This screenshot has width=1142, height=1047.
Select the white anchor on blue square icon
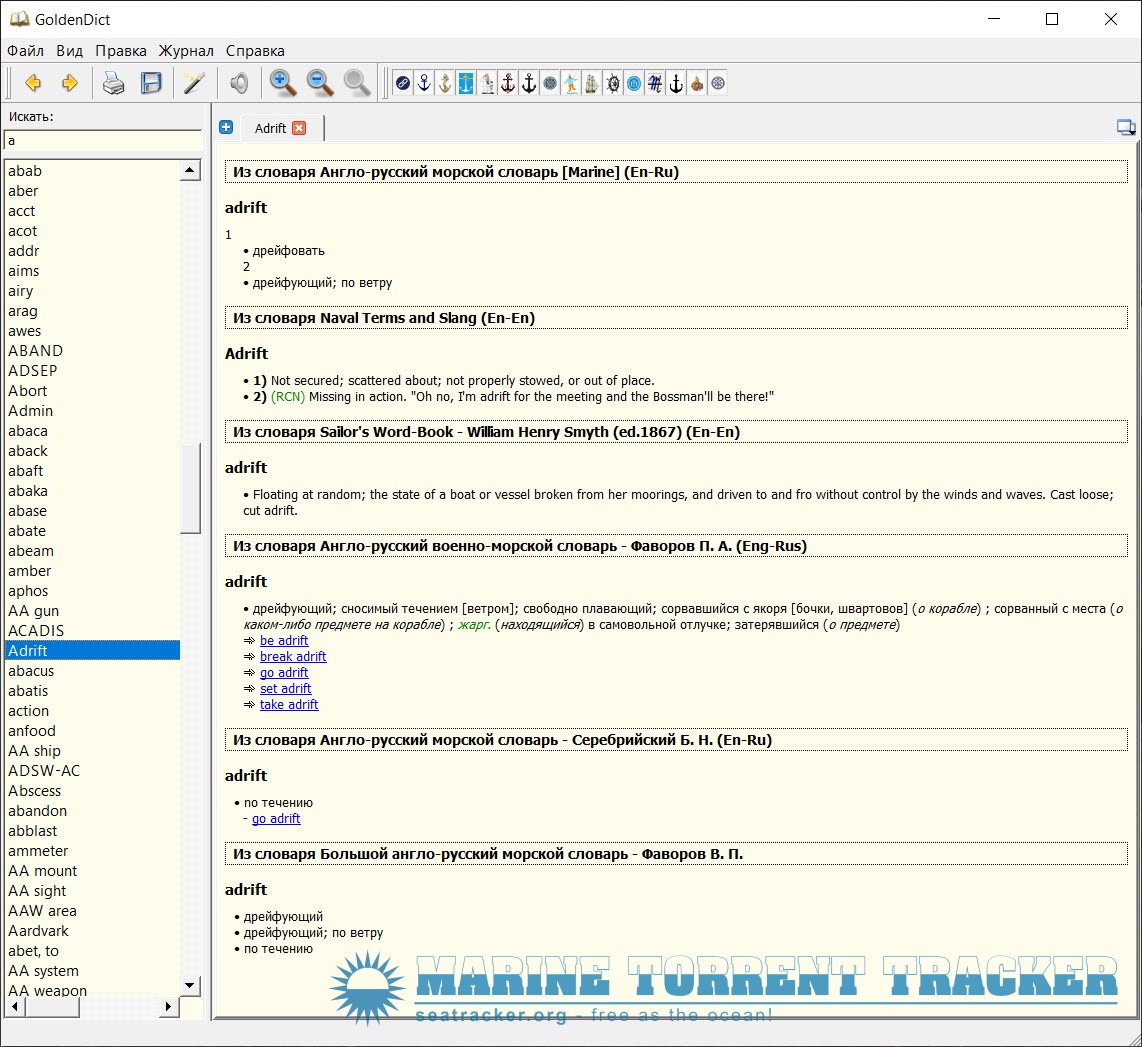coord(466,83)
